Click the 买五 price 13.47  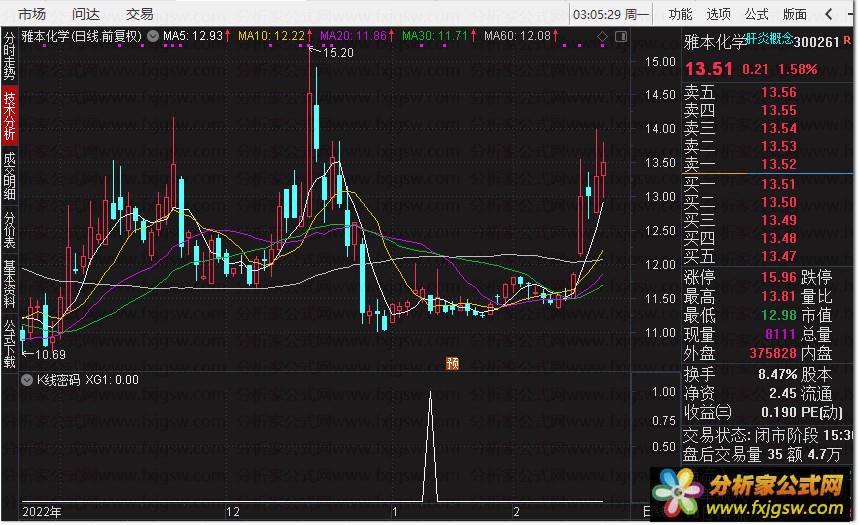tap(779, 256)
